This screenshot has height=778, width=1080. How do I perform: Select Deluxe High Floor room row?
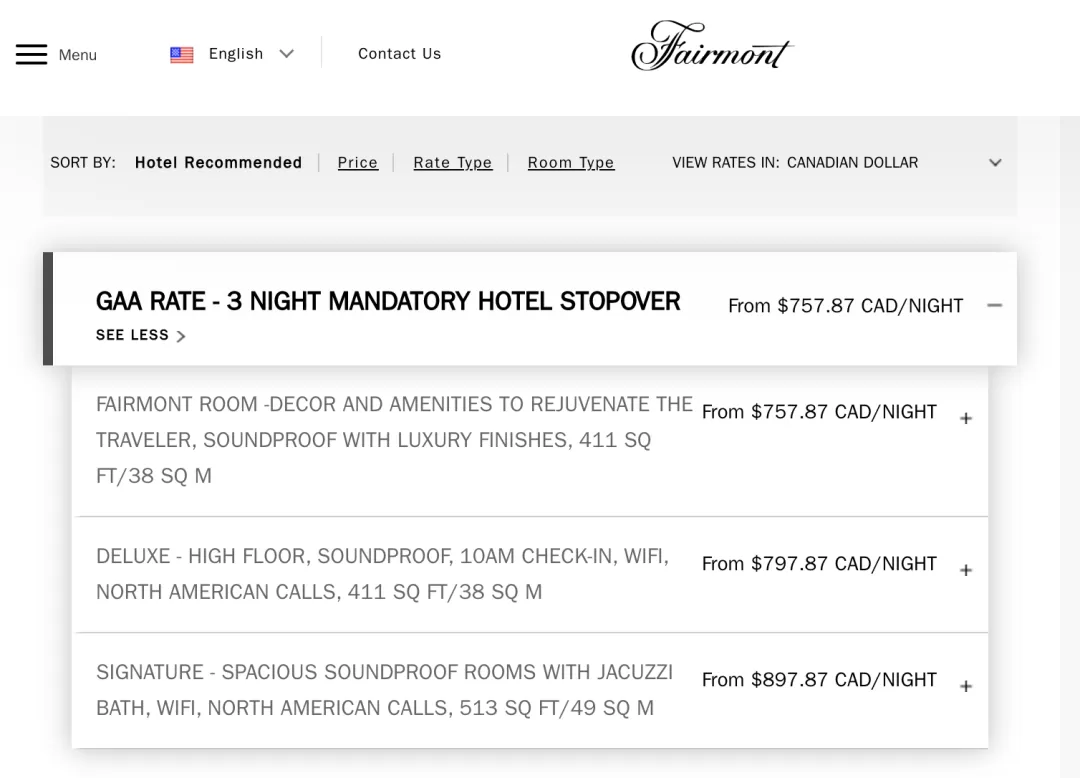point(530,574)
